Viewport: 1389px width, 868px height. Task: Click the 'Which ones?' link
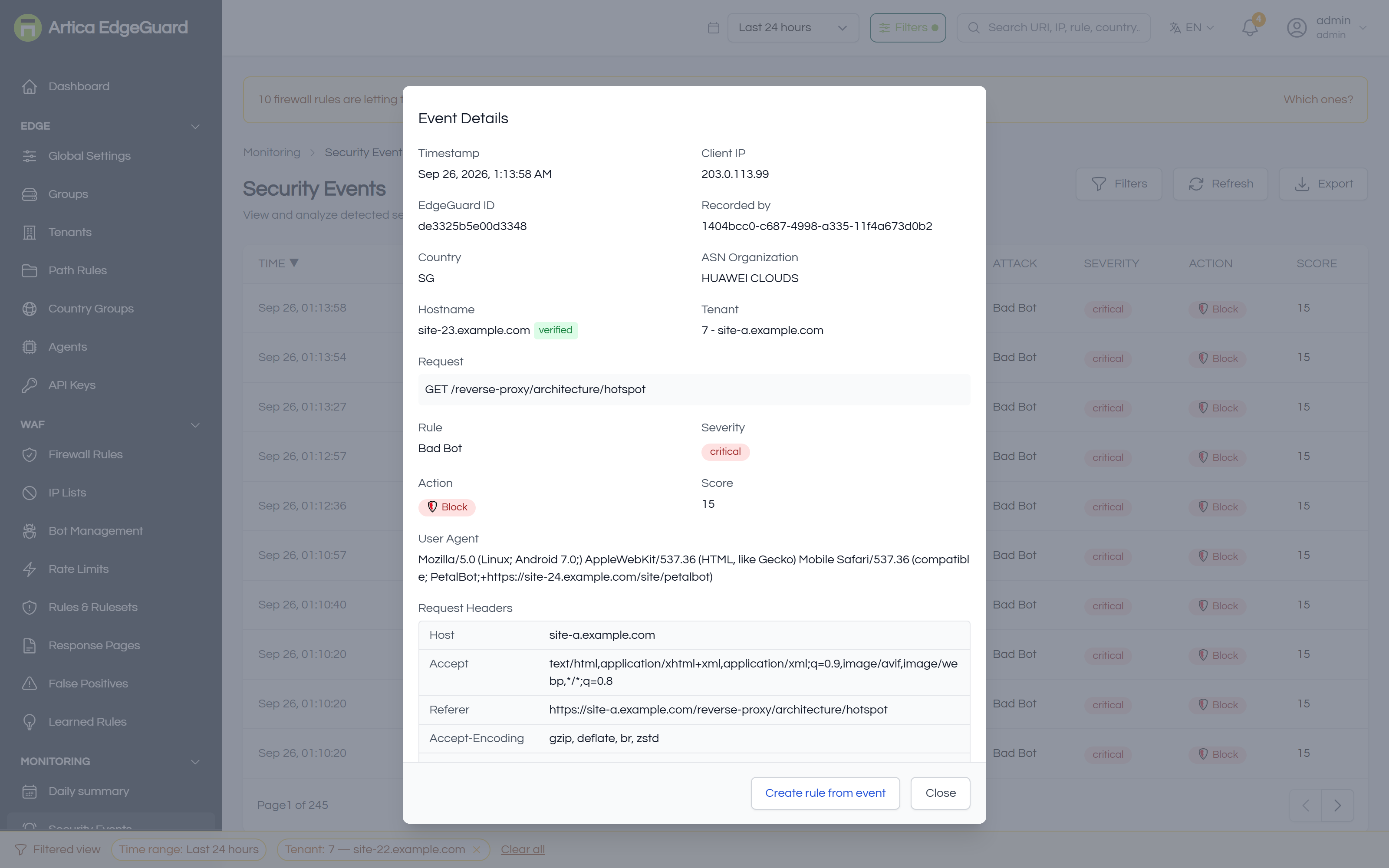1318,99
